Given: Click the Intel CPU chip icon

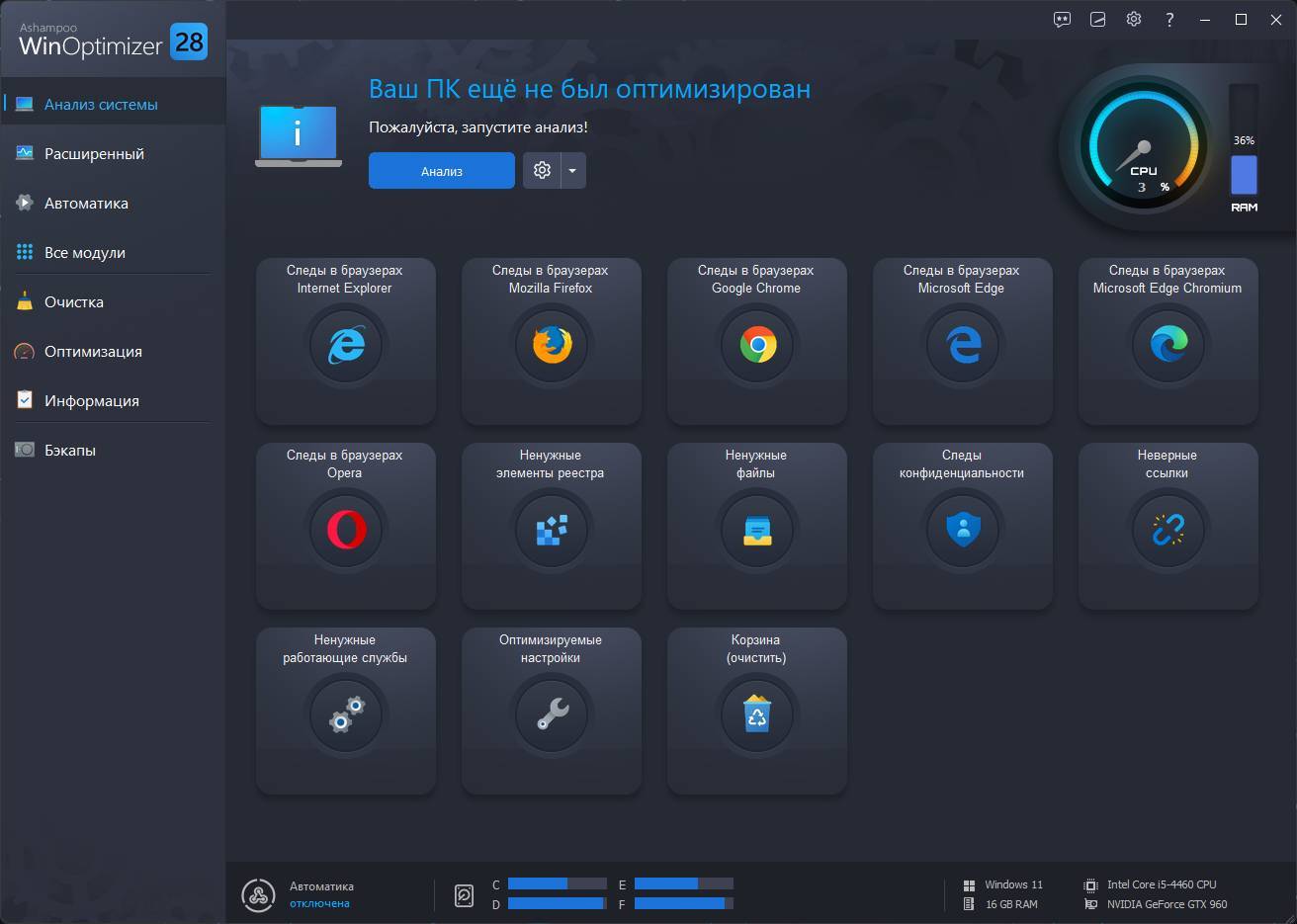Looking at the screenshot, I should 1090,884.
